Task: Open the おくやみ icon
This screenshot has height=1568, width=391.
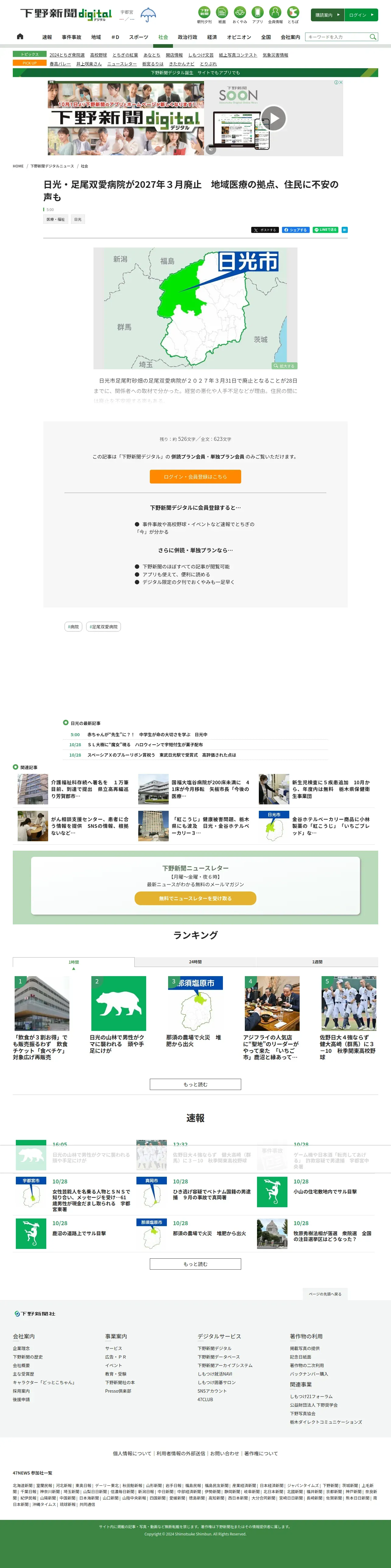Action: (x=240, y=15)
